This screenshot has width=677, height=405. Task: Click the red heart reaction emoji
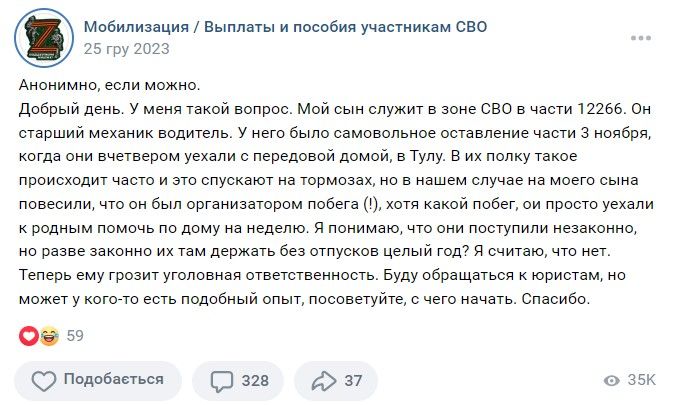point(28,336)
